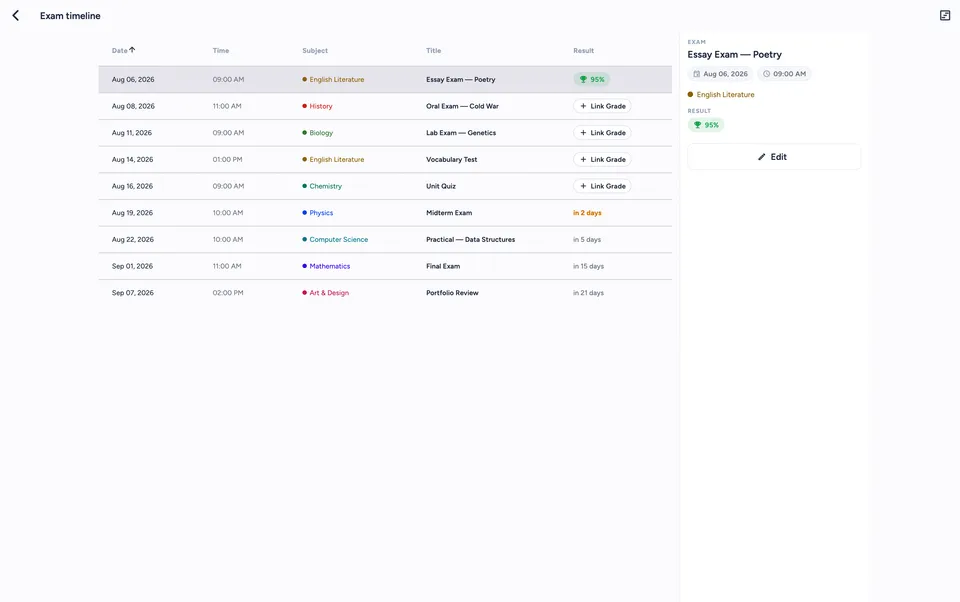The image size is (960, 602).
Task: Sort by the Subject column header
Action: click(x=315, y=51)
